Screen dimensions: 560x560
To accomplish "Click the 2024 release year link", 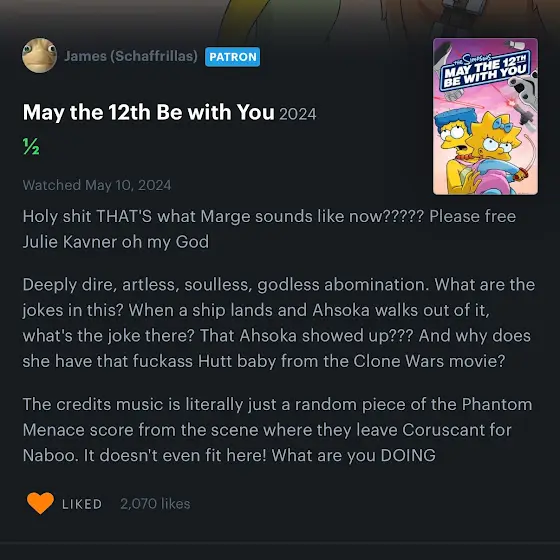I will pos(298,114).
